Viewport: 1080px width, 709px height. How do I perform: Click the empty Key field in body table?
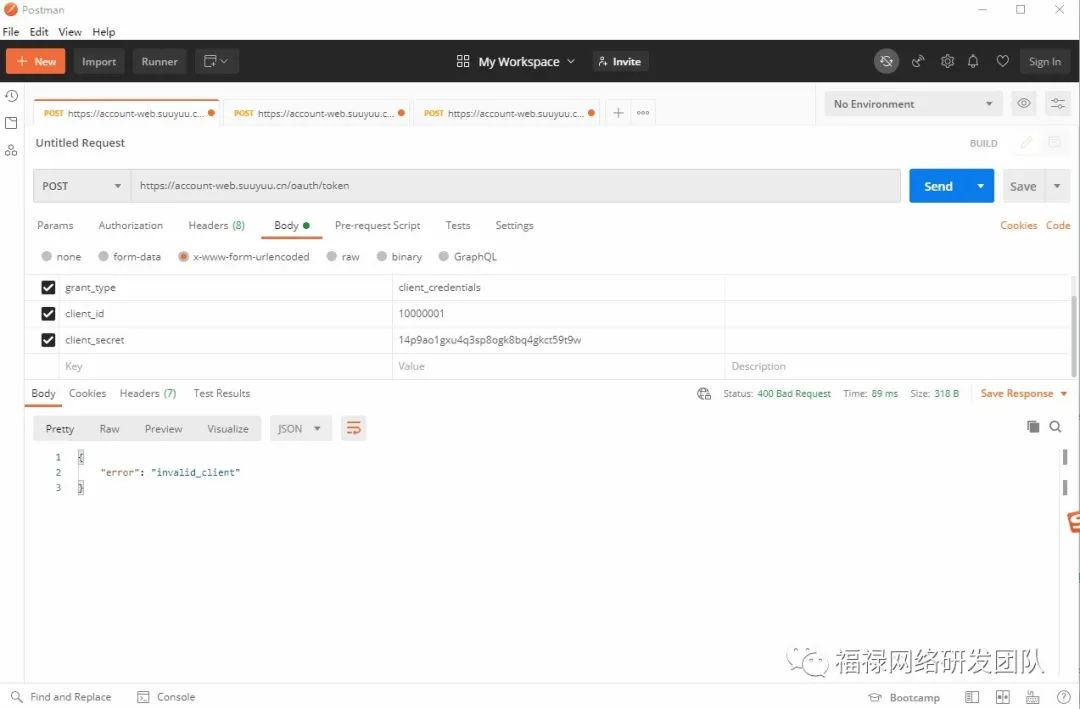click(225, 366)
